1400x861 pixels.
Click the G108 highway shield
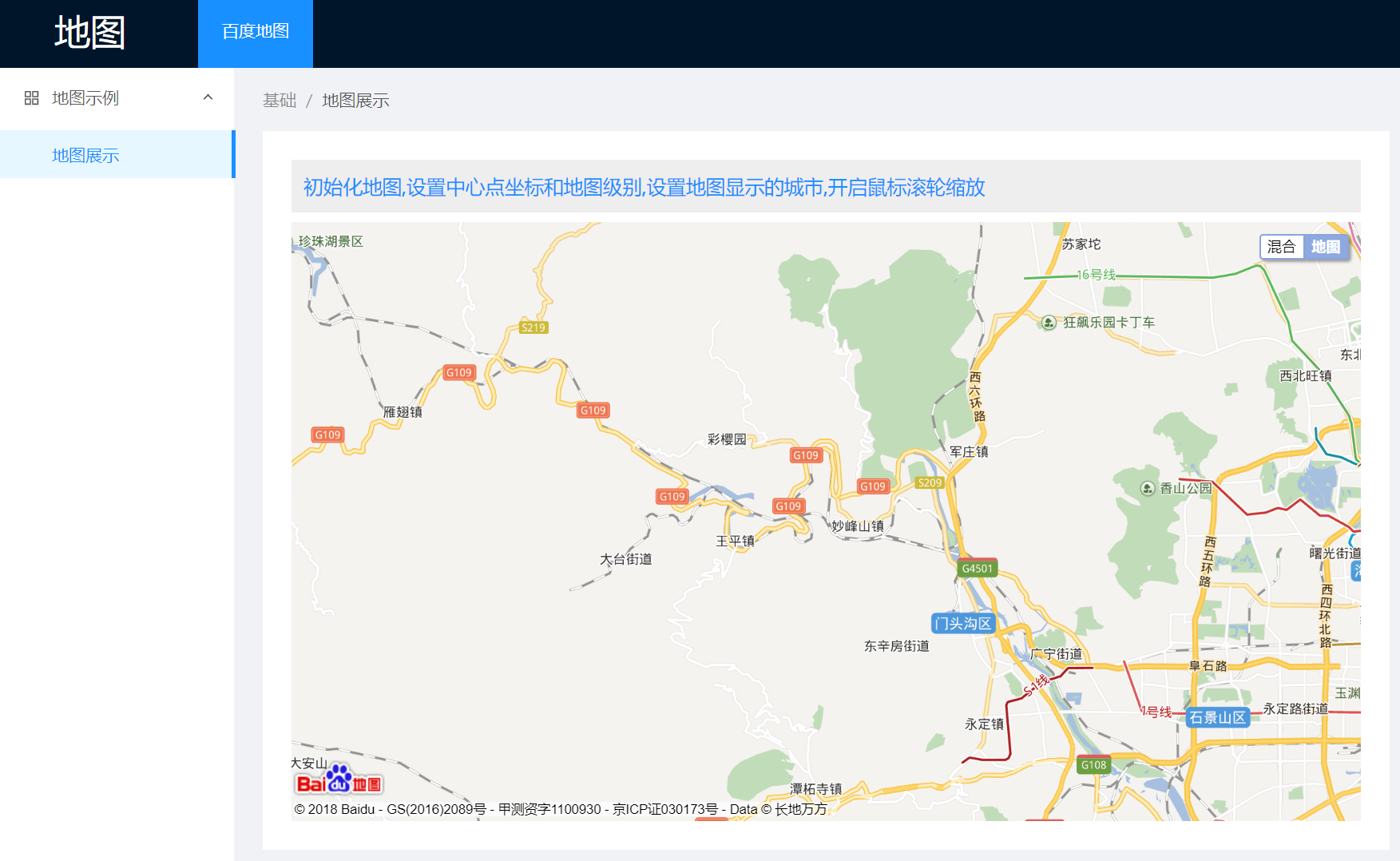1094,765
